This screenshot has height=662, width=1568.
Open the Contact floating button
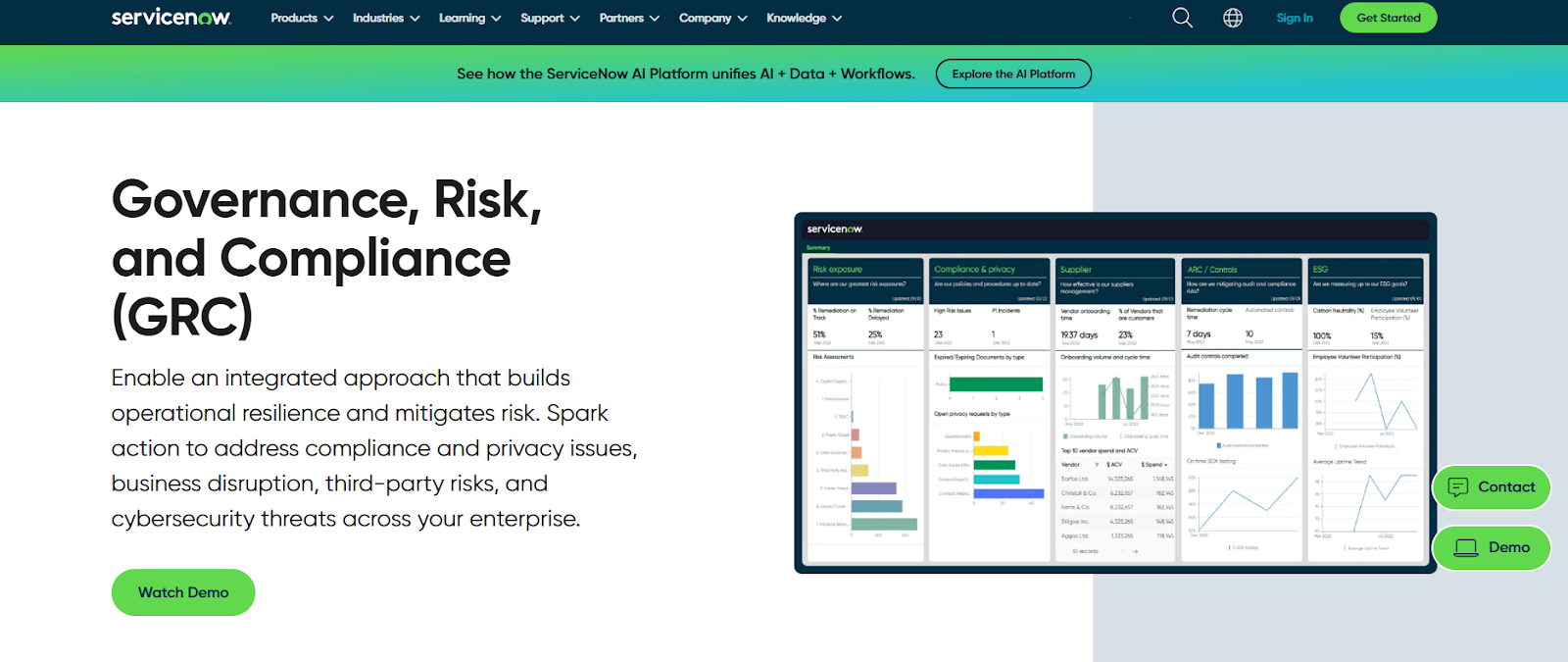pos(1492,487)
